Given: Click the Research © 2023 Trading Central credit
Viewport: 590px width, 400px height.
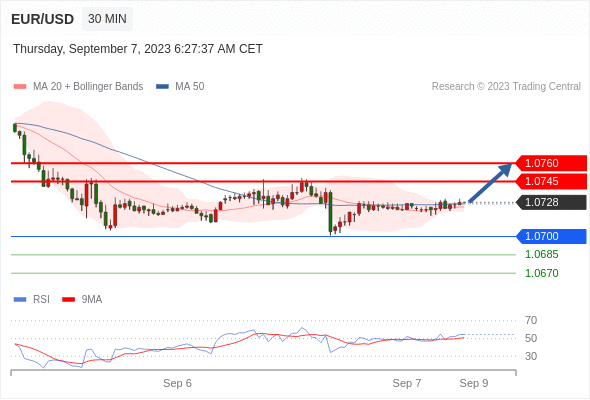Looking at the screenshot, I should coord(506,87).
